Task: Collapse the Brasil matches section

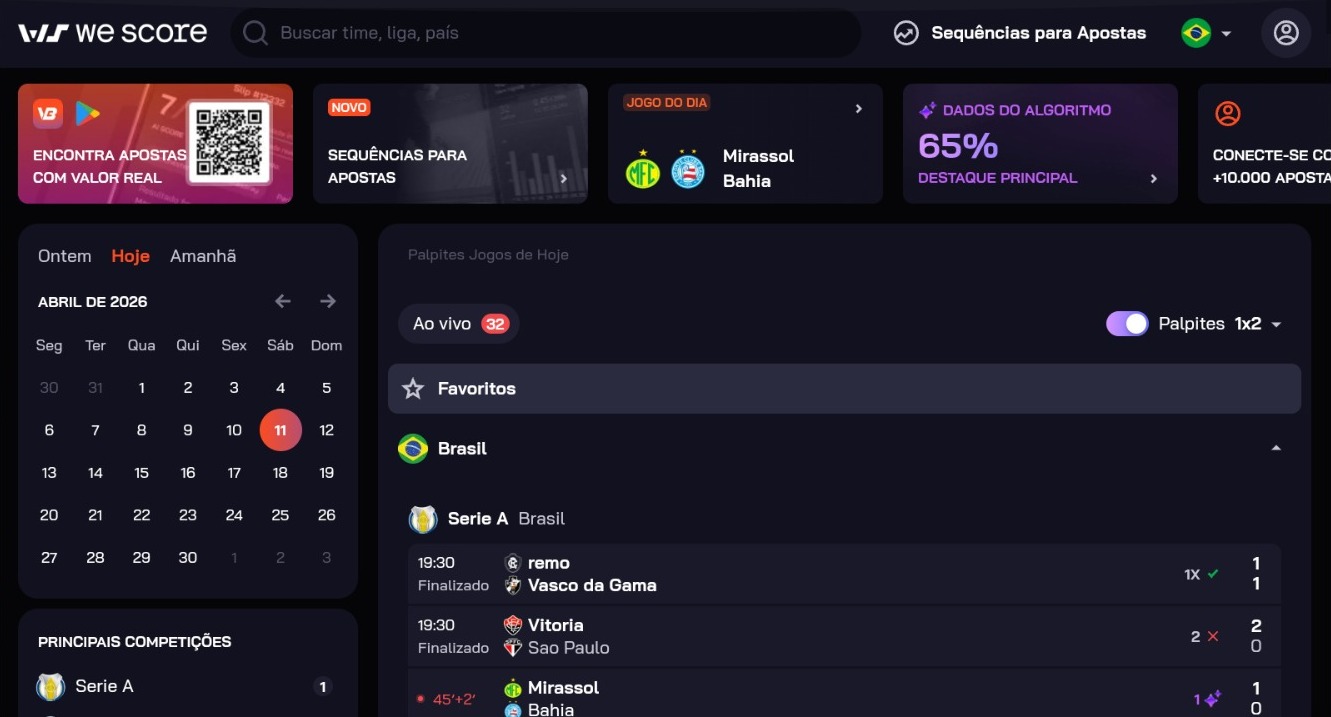Action: [x=1276, y=449]
